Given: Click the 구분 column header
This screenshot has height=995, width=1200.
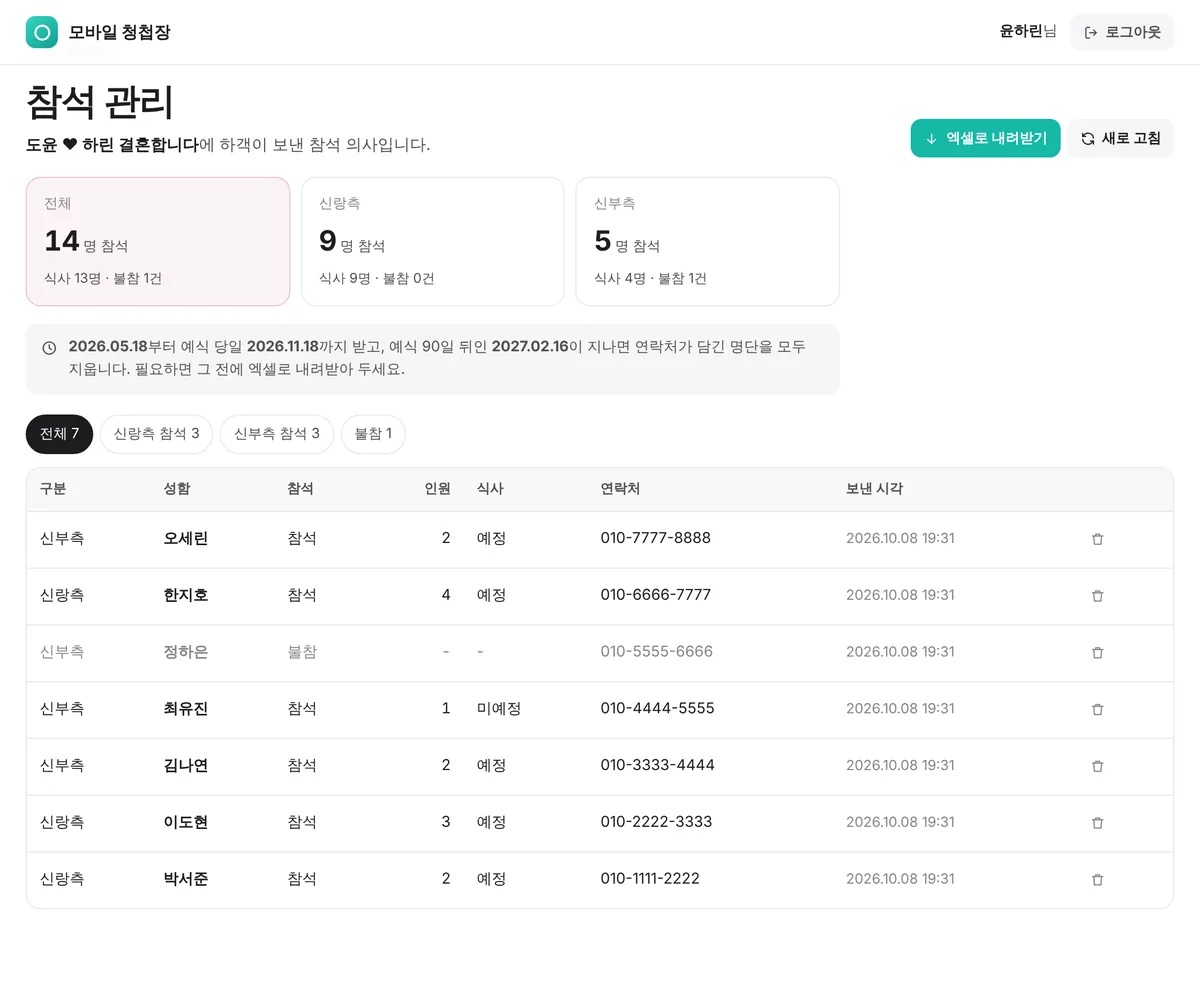Looking at the screenshot, I should point(53,489).
